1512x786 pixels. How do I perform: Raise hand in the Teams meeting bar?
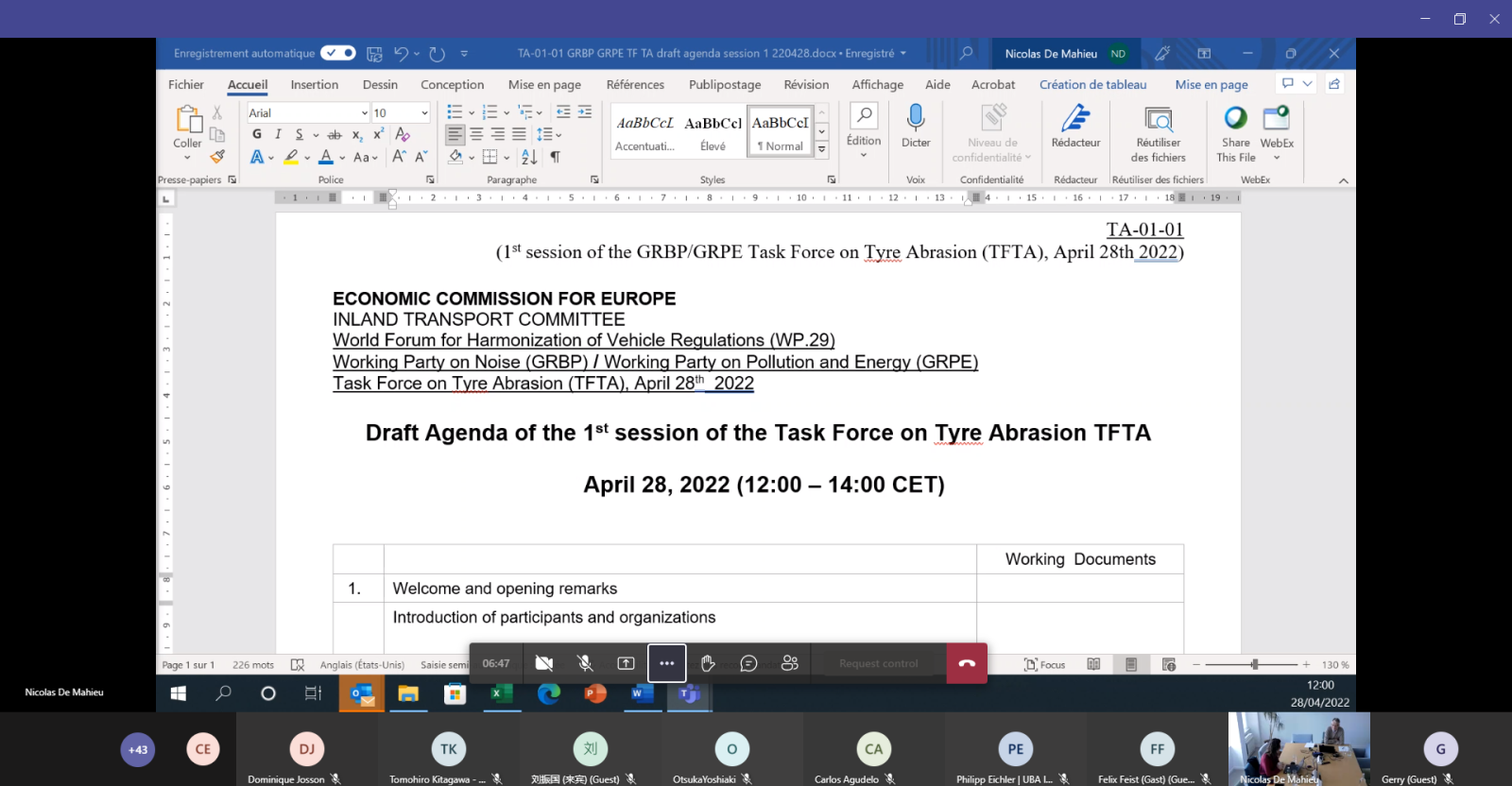(708, 663)
